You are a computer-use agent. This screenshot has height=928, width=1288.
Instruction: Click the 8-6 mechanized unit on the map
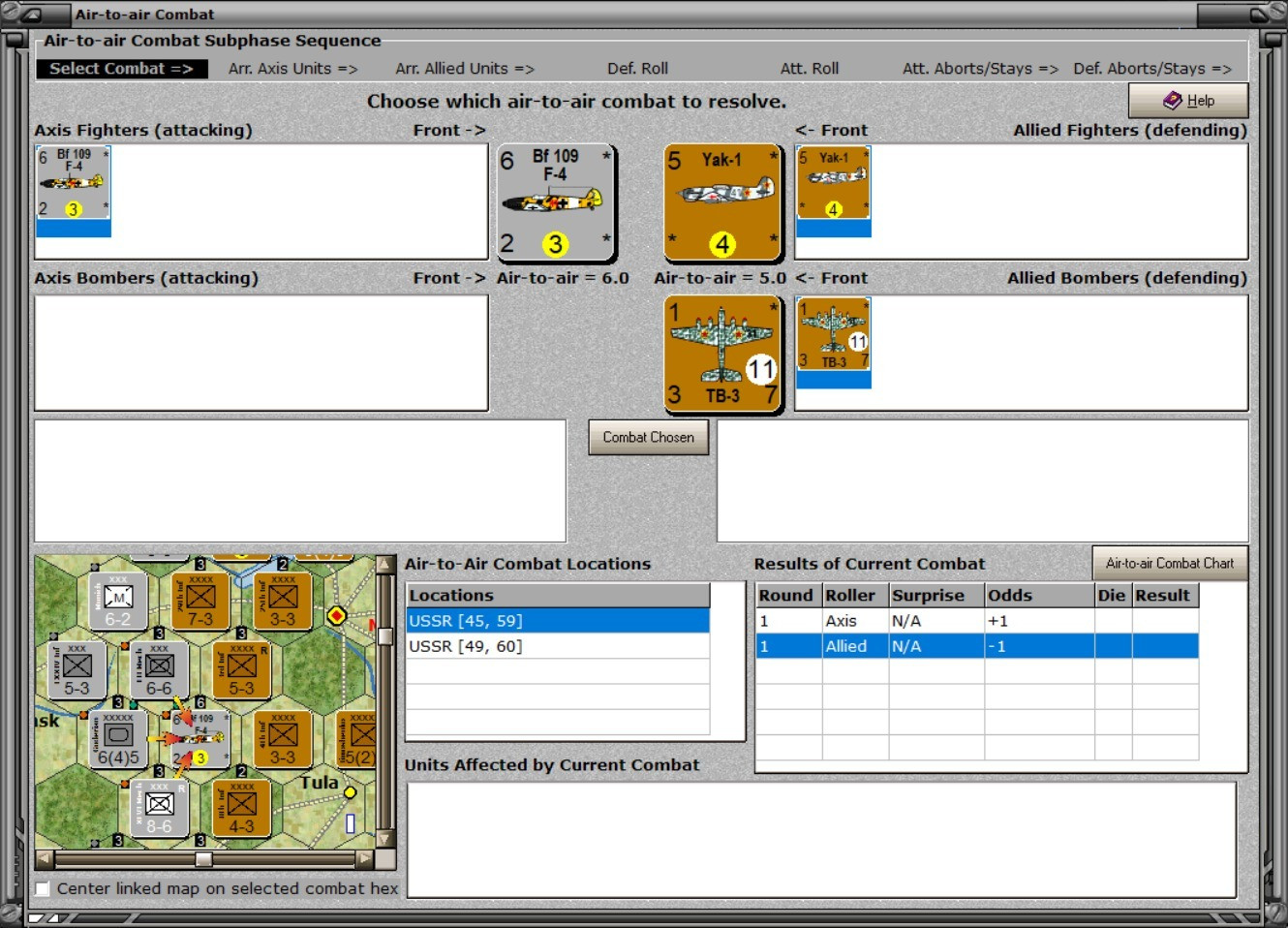[159, 808]
